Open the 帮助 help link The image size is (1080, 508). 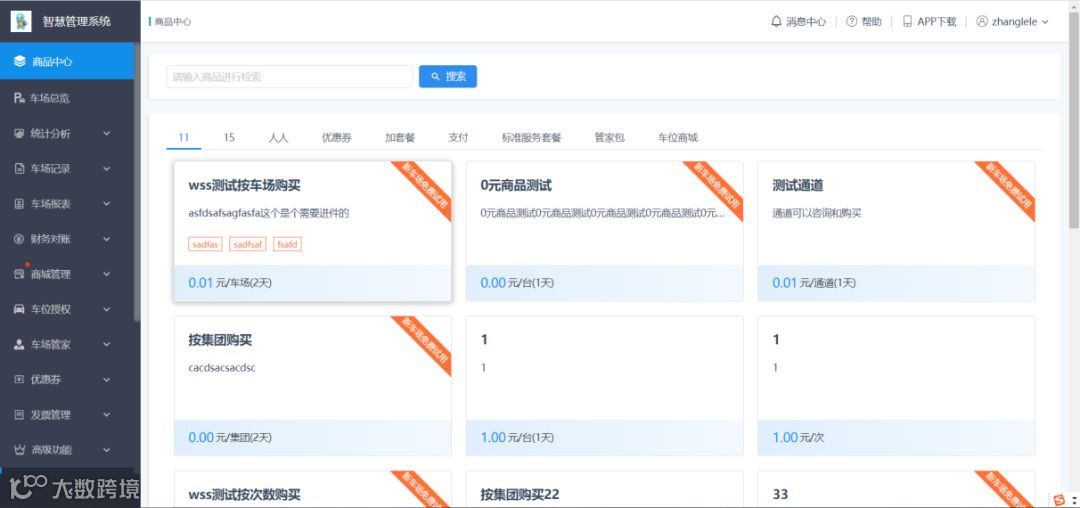tap(871, 21)
